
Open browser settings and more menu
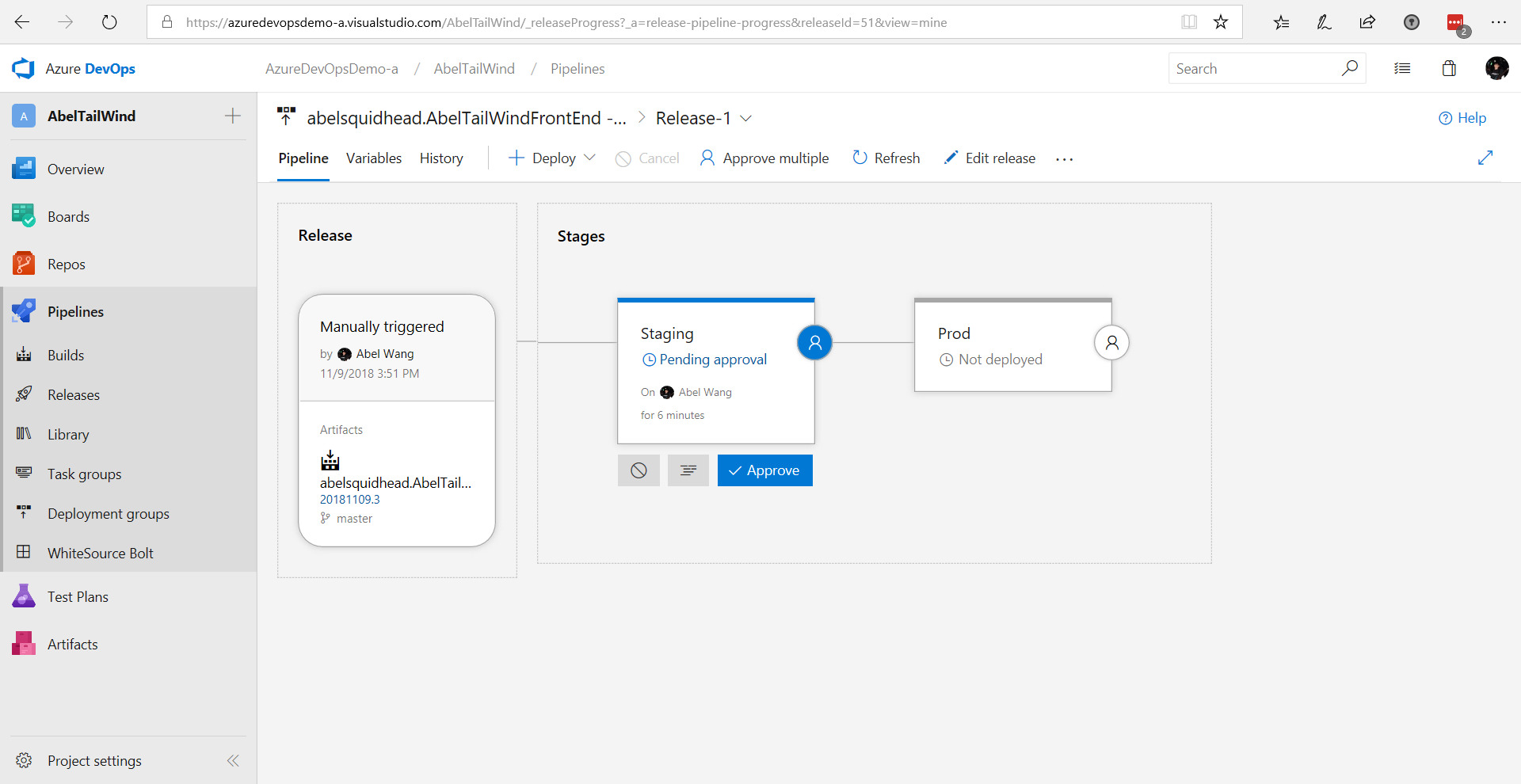(x=1499, y=22)
